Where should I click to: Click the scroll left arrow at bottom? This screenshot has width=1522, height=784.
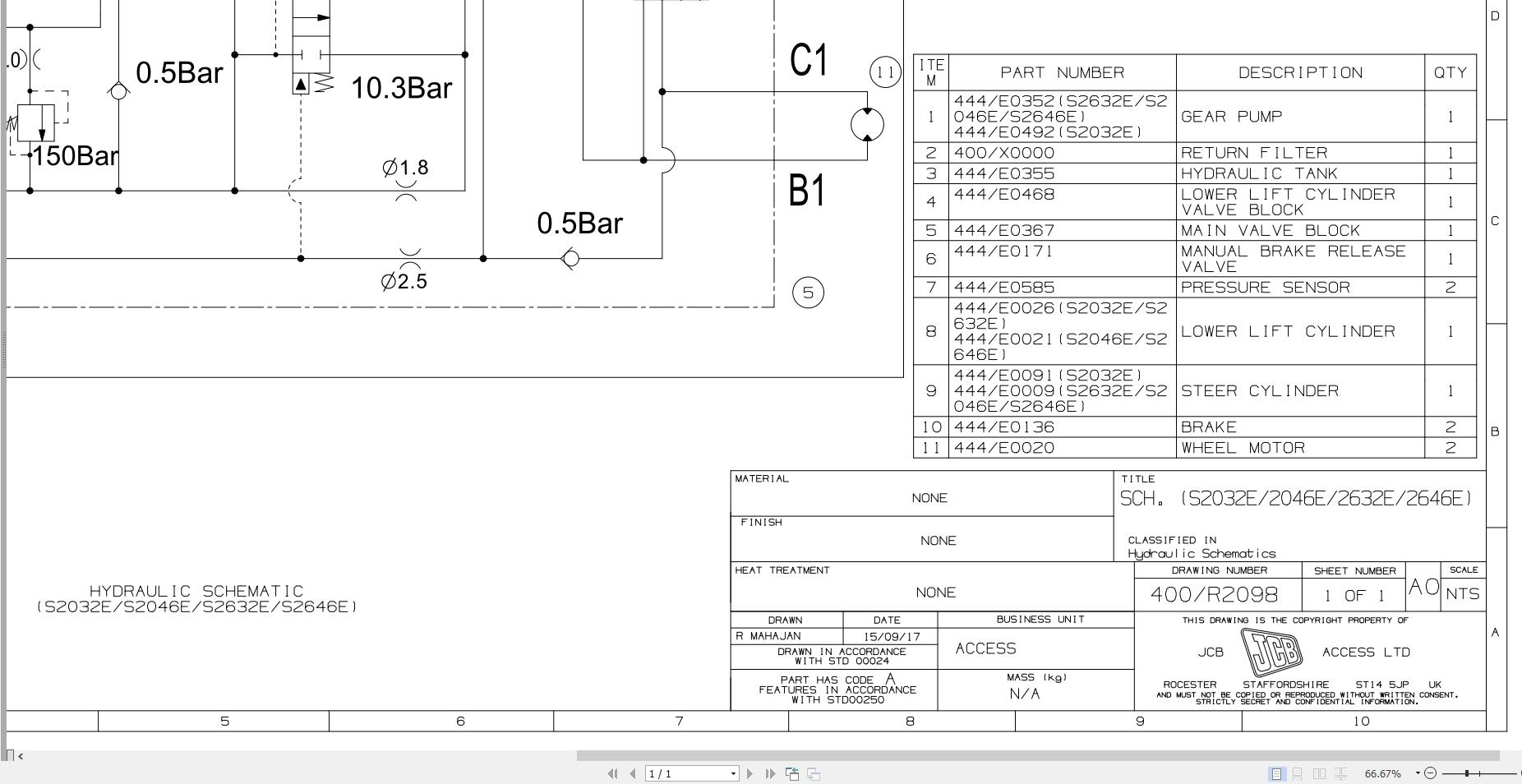tap(21, 756)
